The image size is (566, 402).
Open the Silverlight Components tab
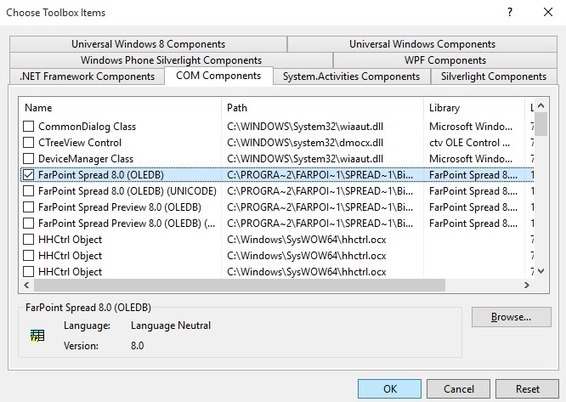[493, 77]
